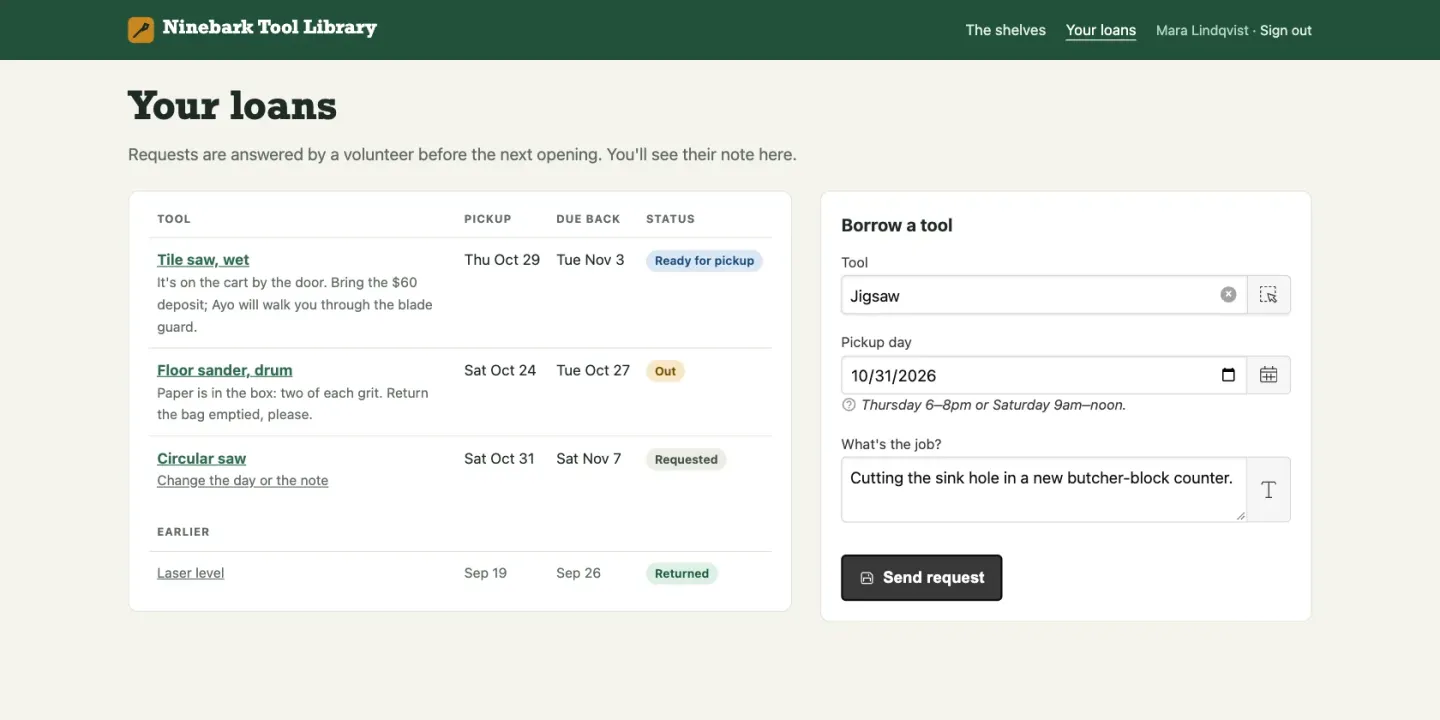Click the EARLIER section label
The image size is (1440, 720).
point(183,532)
